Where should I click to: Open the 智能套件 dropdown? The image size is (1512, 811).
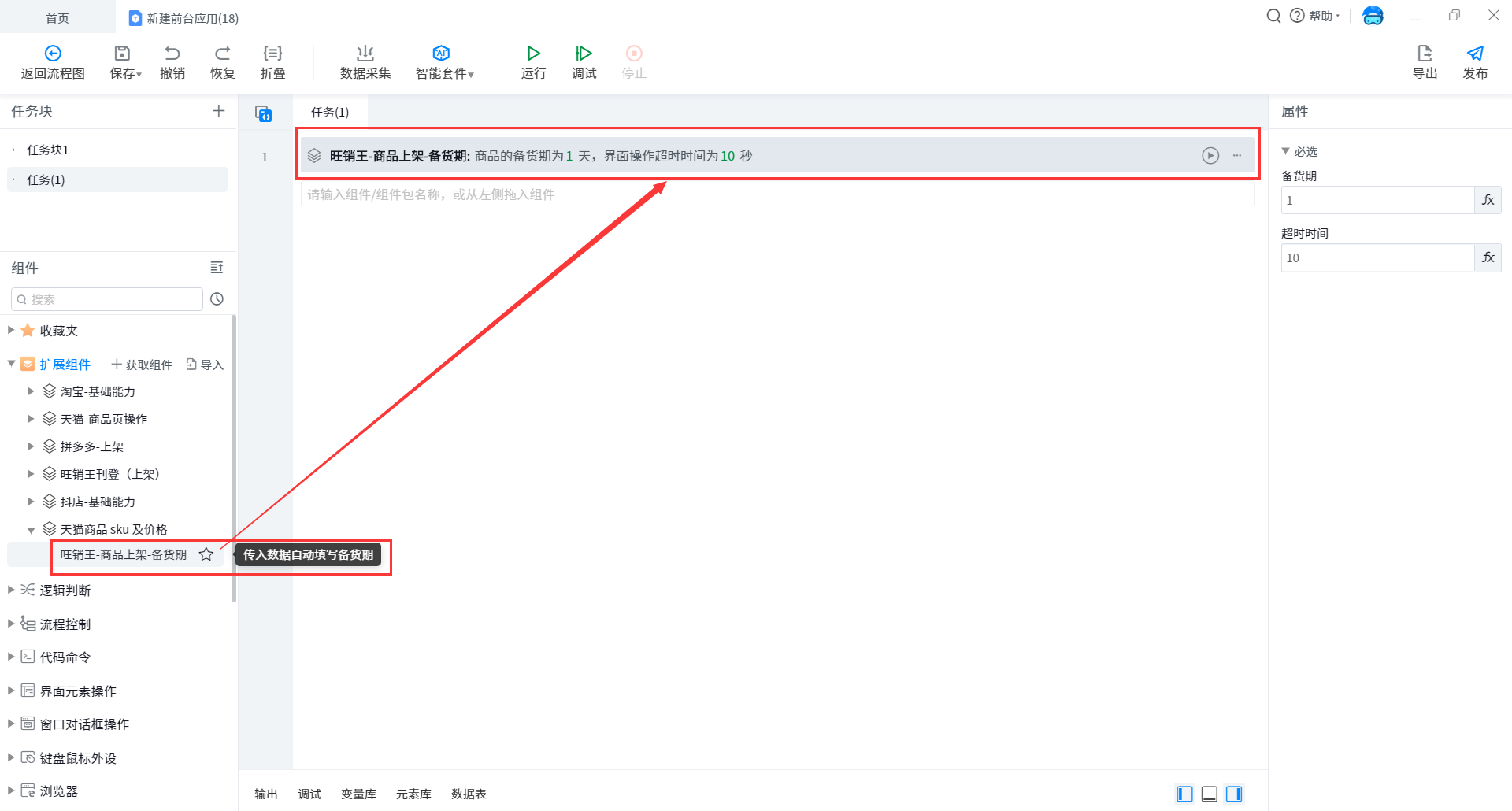tap(445, 61)
